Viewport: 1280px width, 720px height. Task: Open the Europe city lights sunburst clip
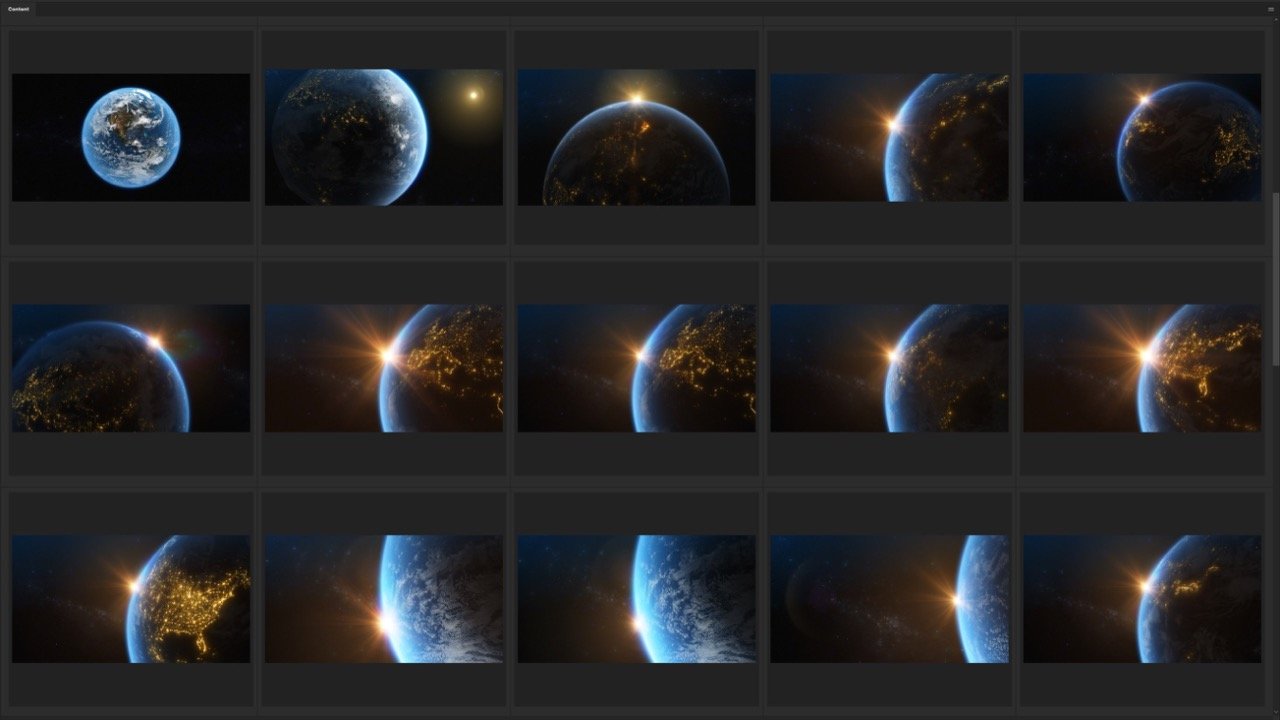(x=385, y=368)
